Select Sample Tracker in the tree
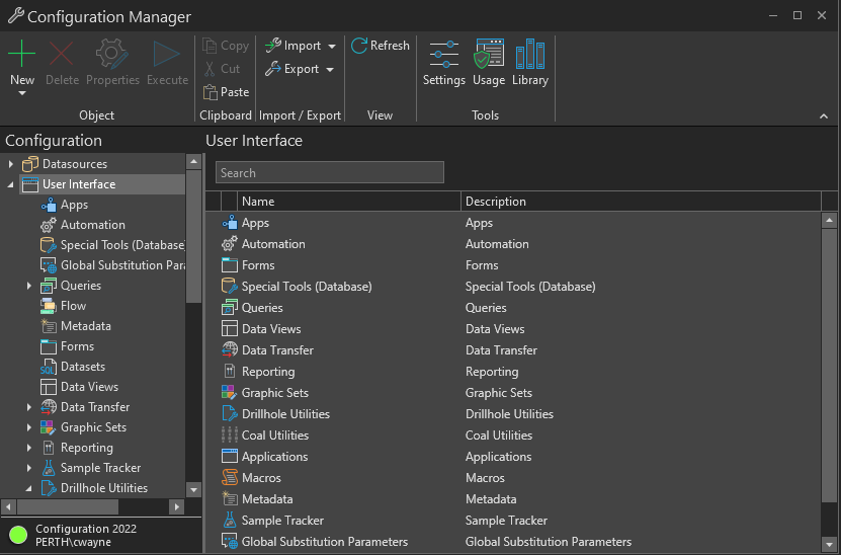This screenshot has height=555, width=841. click(x=100, y=468)
